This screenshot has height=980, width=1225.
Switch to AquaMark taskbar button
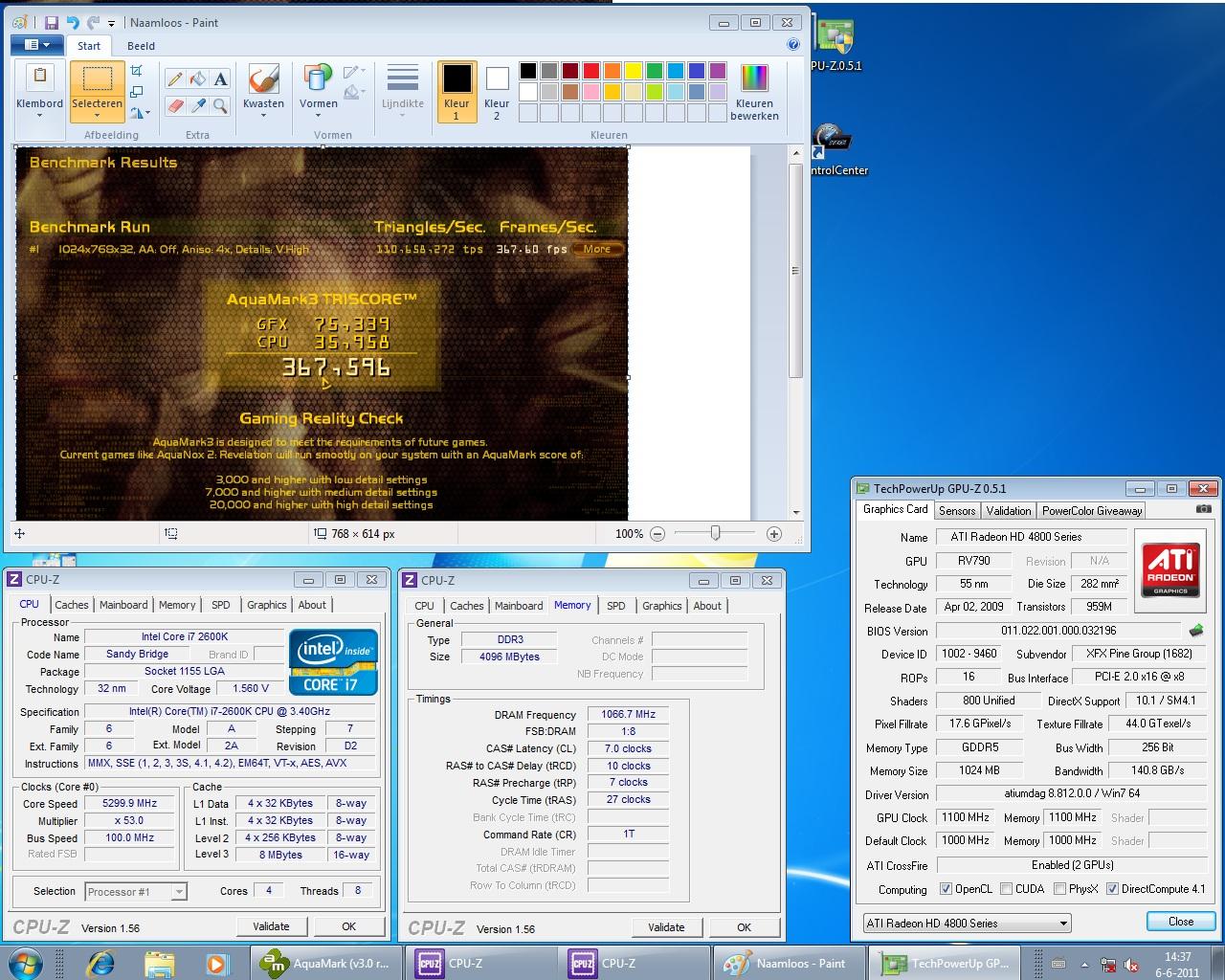[x=325, y=963]
